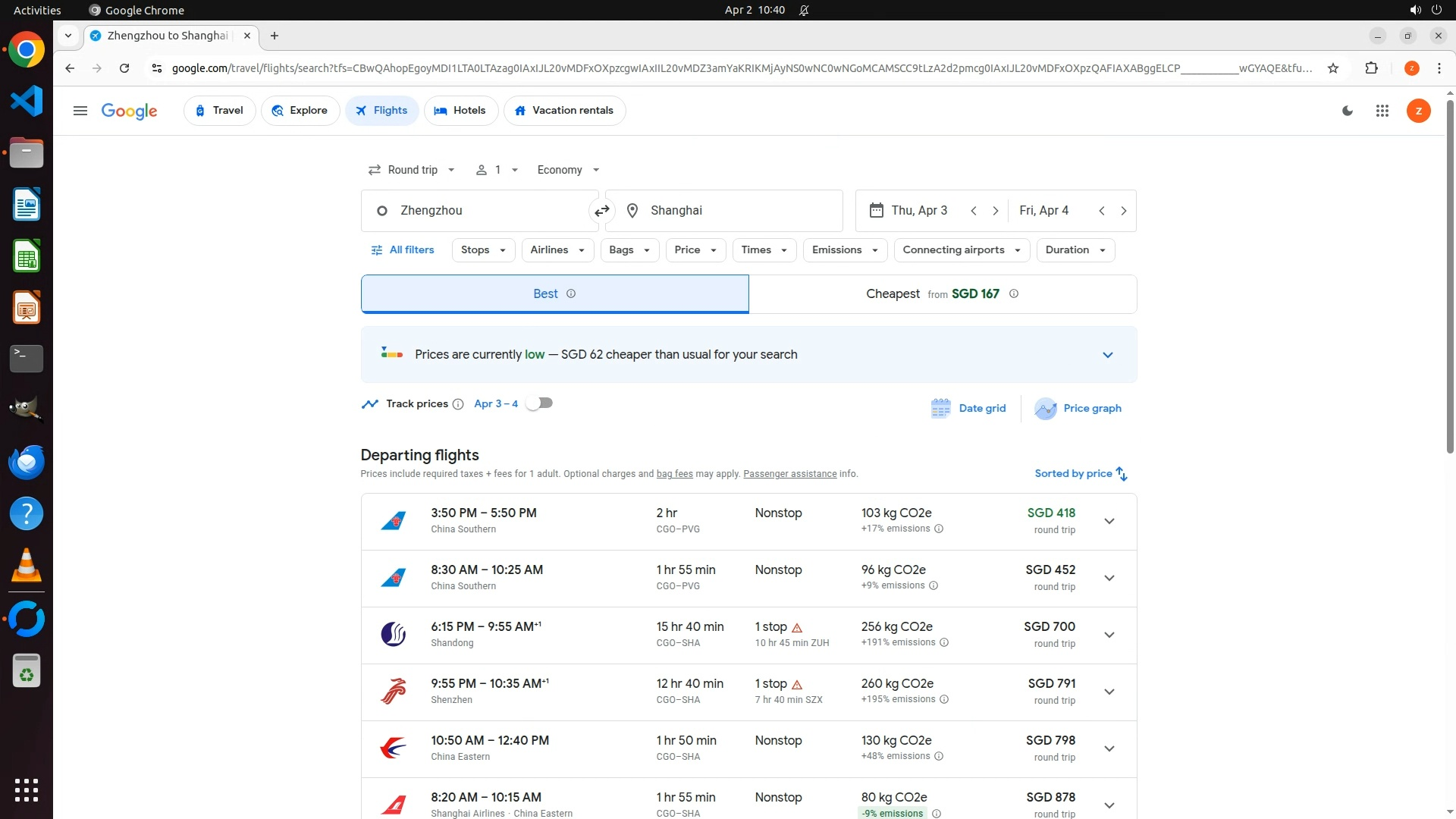Image resolution: width=1456 pixels, height=819 pixels.
Task: Open Thunderbird from the Ubuntu dock
Action: coord(27,462)
